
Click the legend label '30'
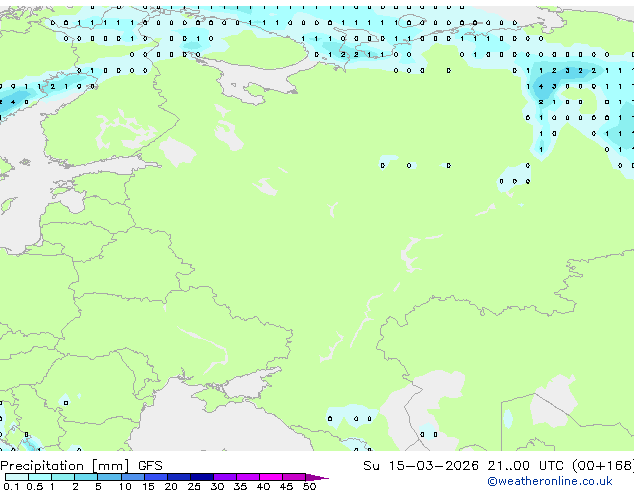coord(217,486)
